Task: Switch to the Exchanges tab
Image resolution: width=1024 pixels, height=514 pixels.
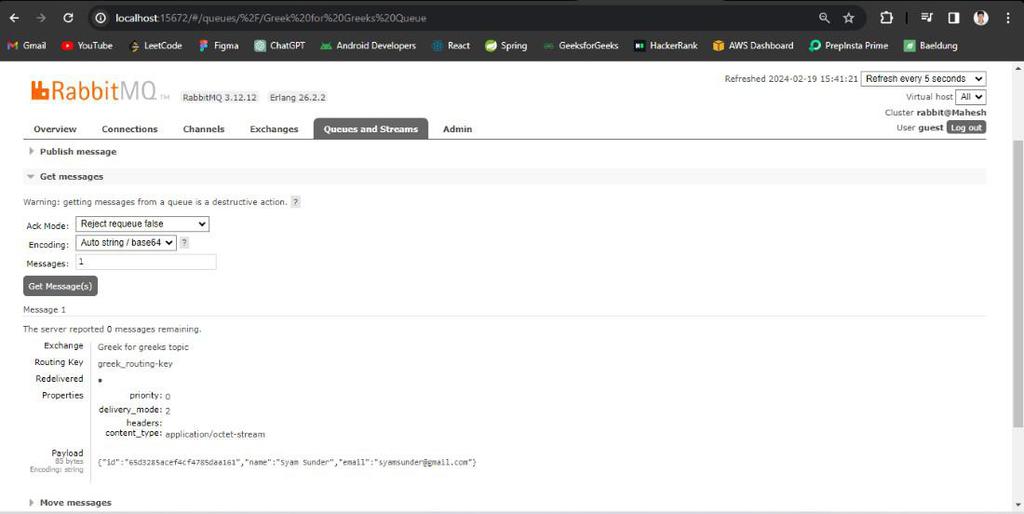Action: (274, 129)
